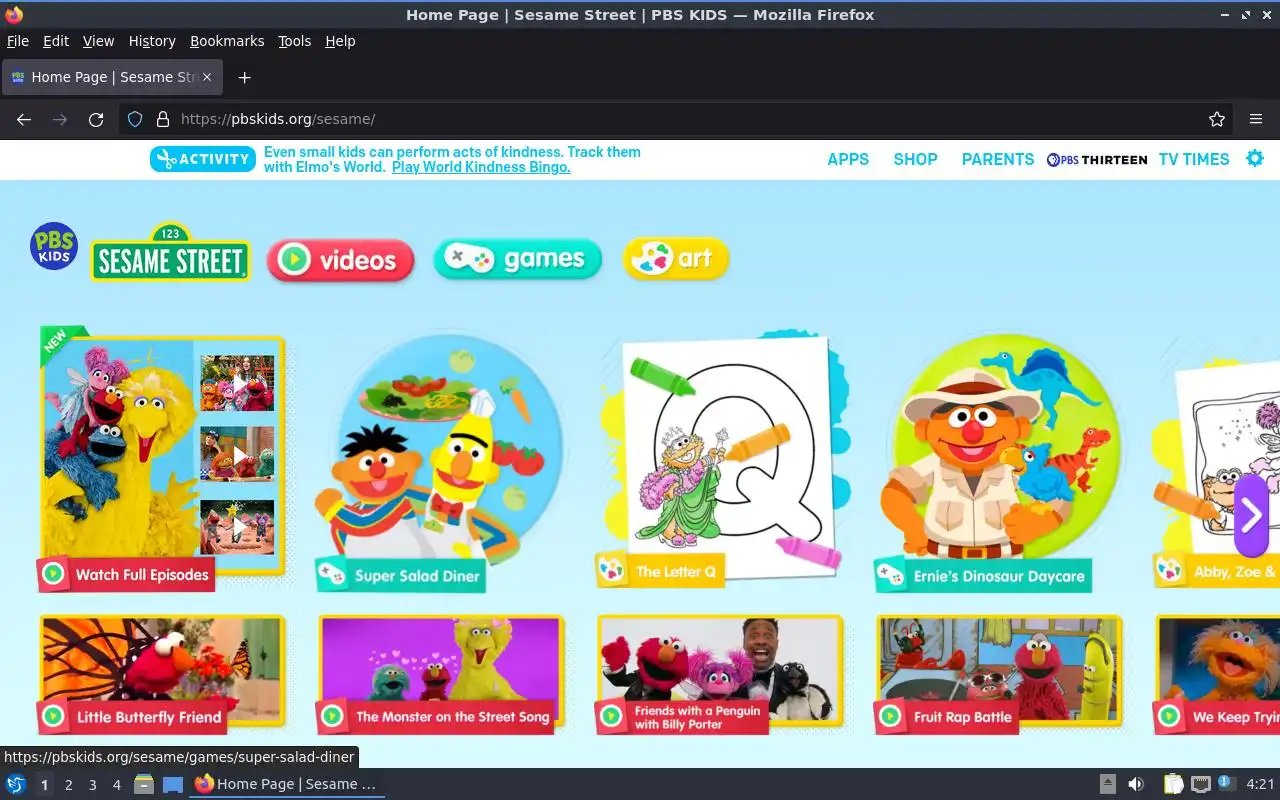1280x800 pixels.
Task: Open the clipboard tray icon
Action: [x=1173, y=784]
